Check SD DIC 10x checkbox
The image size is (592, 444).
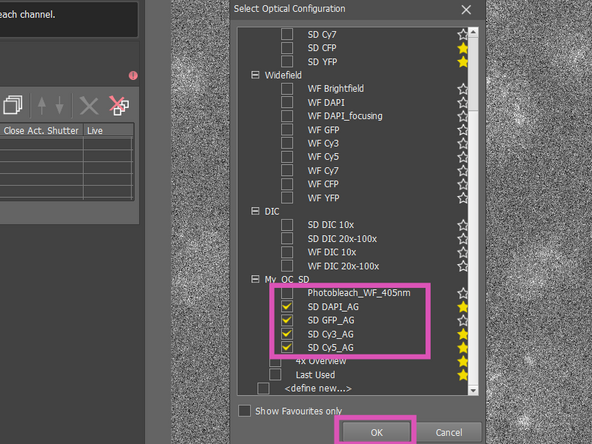point(287,225)
